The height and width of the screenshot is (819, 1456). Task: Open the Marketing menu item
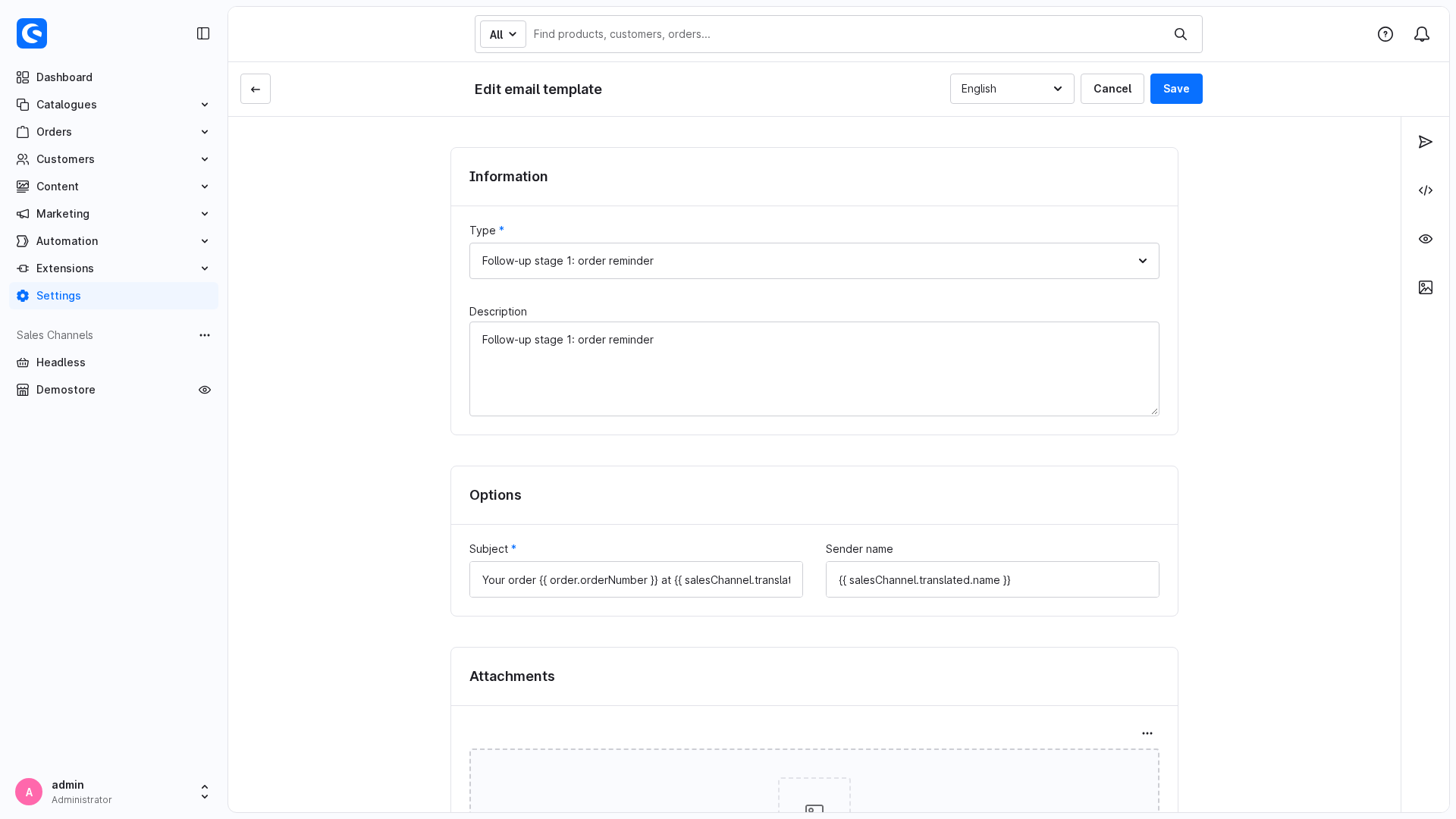click(114, 214)
